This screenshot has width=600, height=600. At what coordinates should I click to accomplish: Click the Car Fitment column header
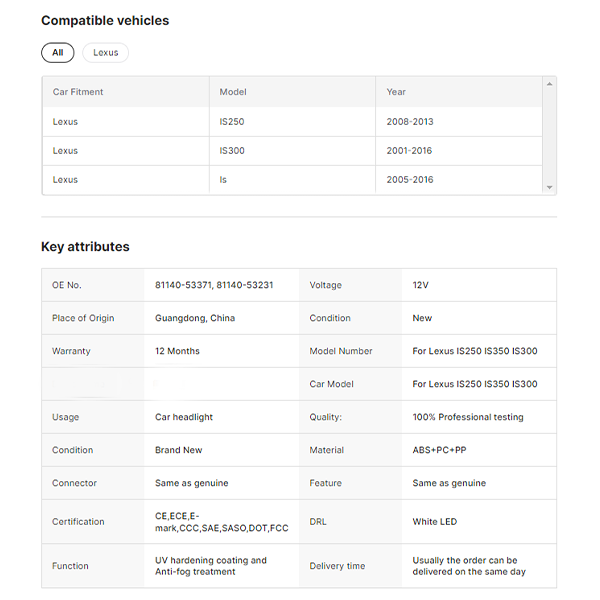(x=78, y=92)
